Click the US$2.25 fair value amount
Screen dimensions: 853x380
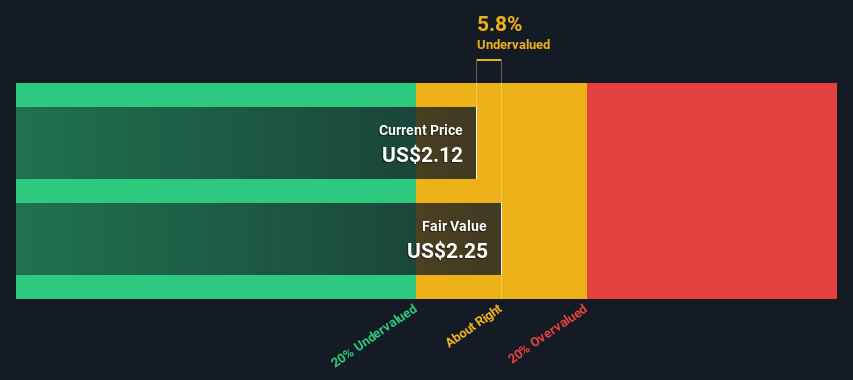click(447, 251)
